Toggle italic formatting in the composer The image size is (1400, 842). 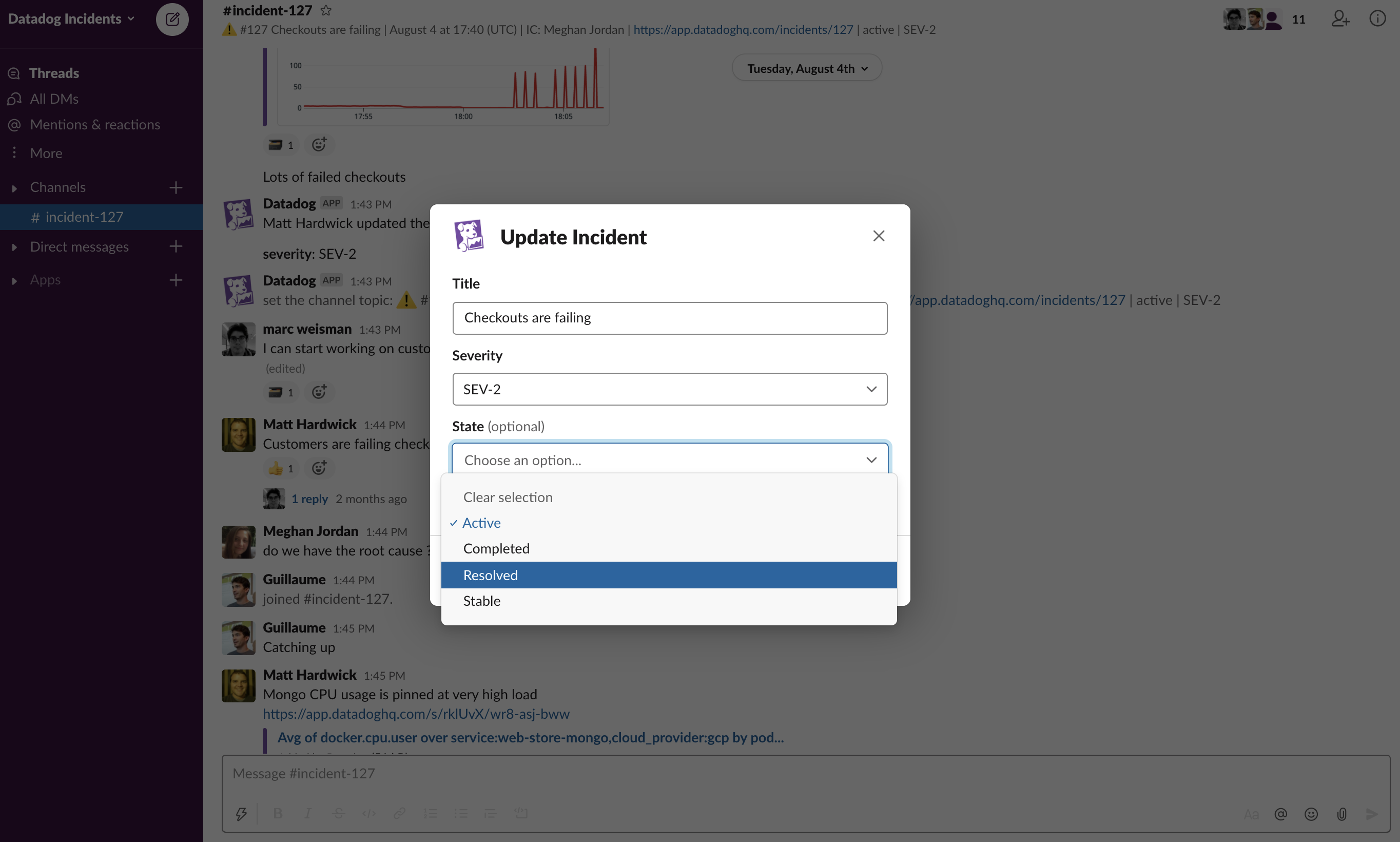pos(307,814)
